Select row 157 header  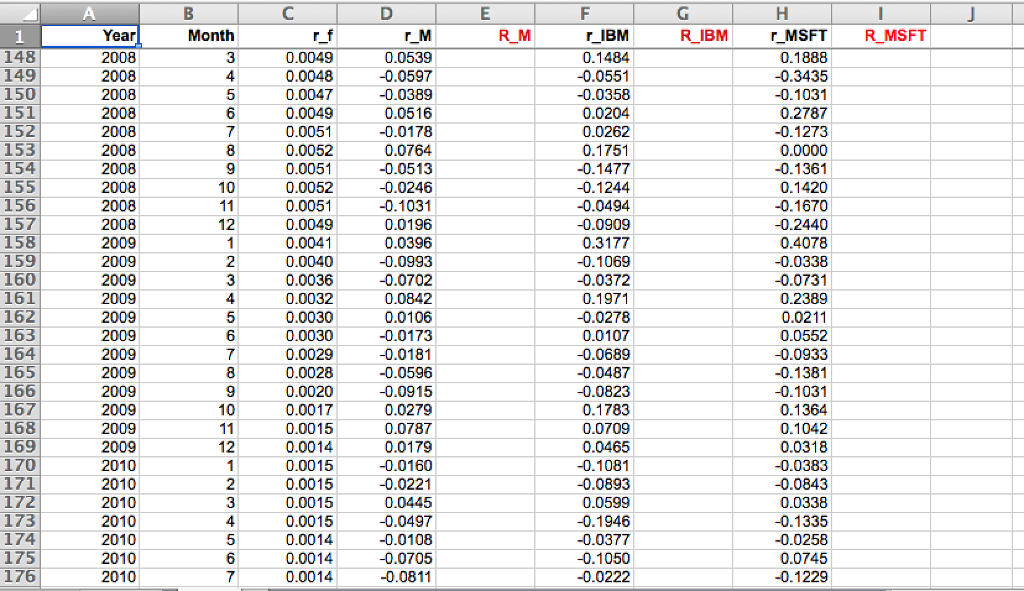tap(20, 225)
